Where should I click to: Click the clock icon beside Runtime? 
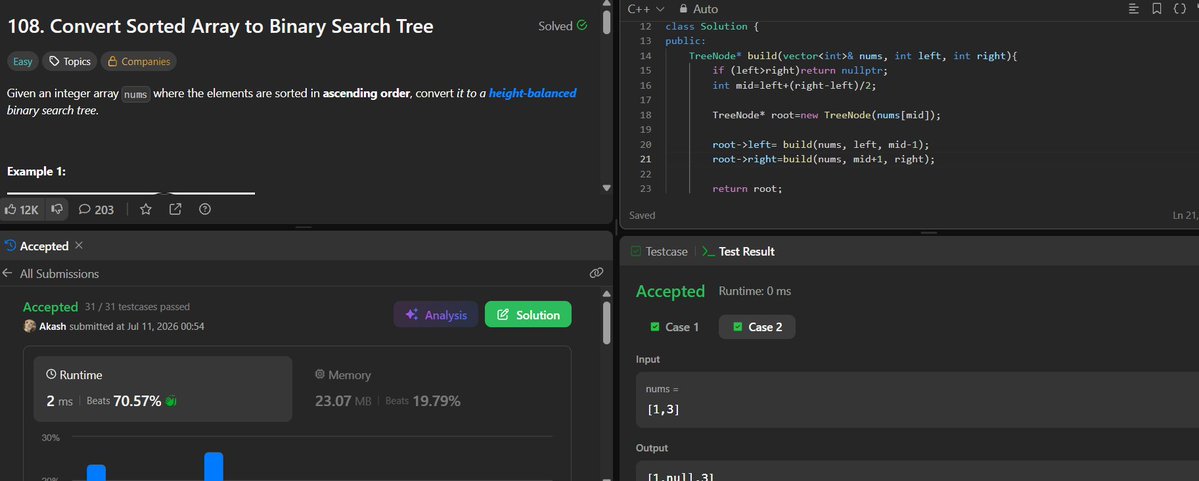click(51, 375)
